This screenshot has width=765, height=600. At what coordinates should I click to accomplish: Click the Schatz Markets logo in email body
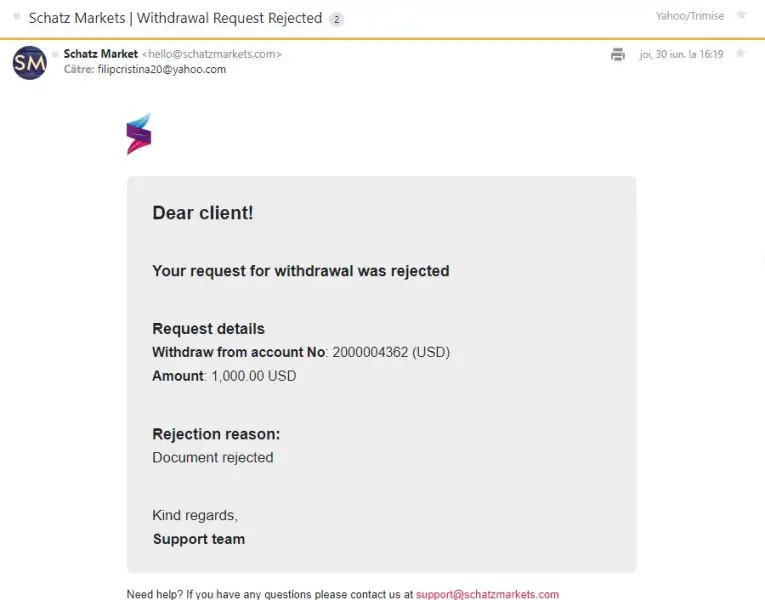pos(139,134)
